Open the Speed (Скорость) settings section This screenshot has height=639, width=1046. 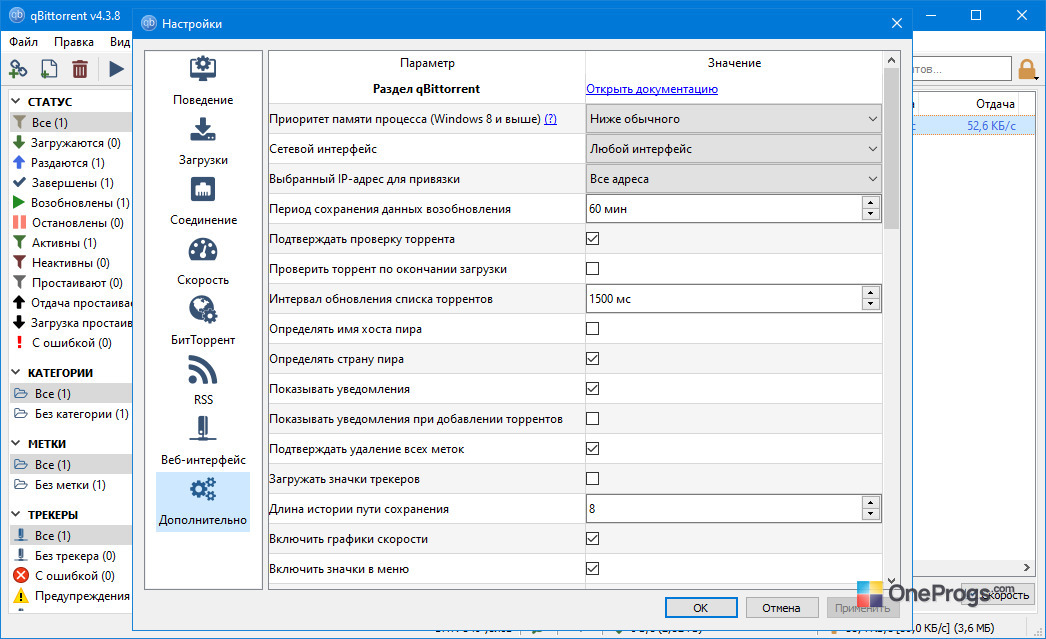pyautogui.click(x=203, y=261)
